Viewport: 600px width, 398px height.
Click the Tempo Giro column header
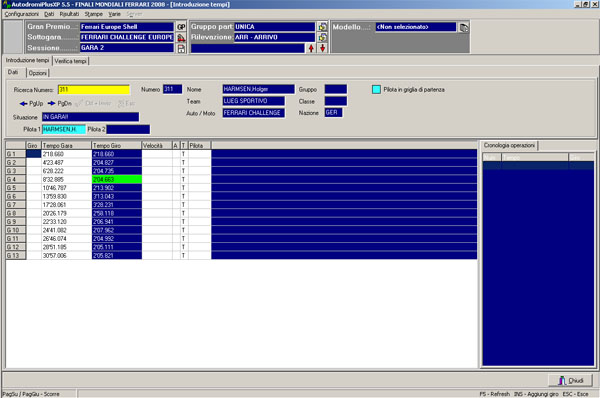pos(117,145)
